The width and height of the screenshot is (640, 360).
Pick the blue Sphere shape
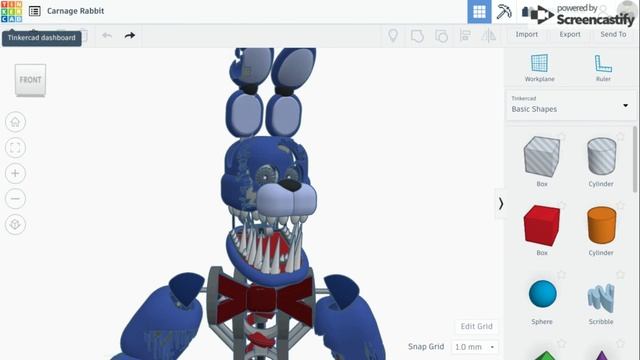click(x=542, y=293)
